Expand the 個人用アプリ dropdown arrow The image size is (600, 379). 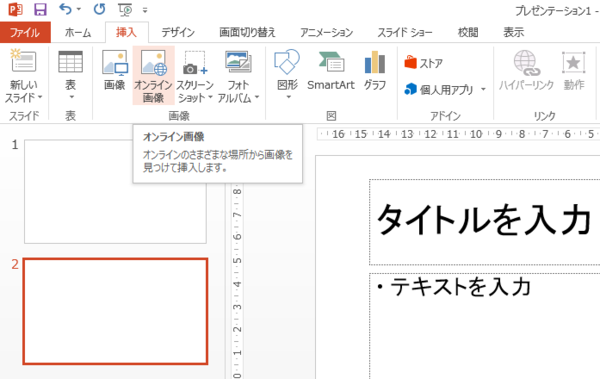(483, 90)
